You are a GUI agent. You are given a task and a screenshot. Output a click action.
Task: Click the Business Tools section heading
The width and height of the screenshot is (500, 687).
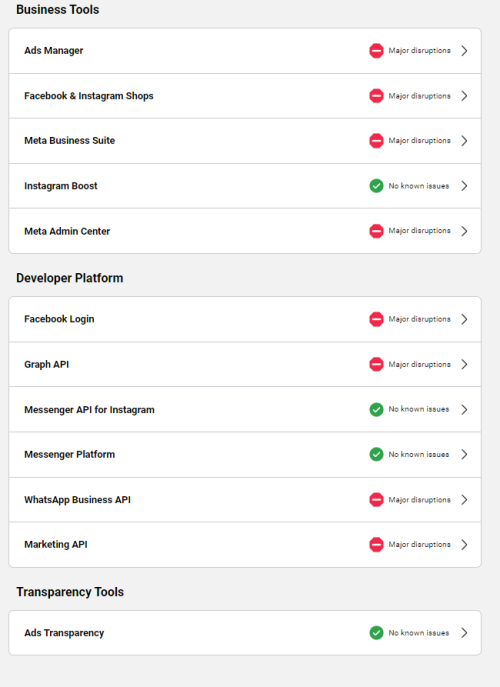58,10
